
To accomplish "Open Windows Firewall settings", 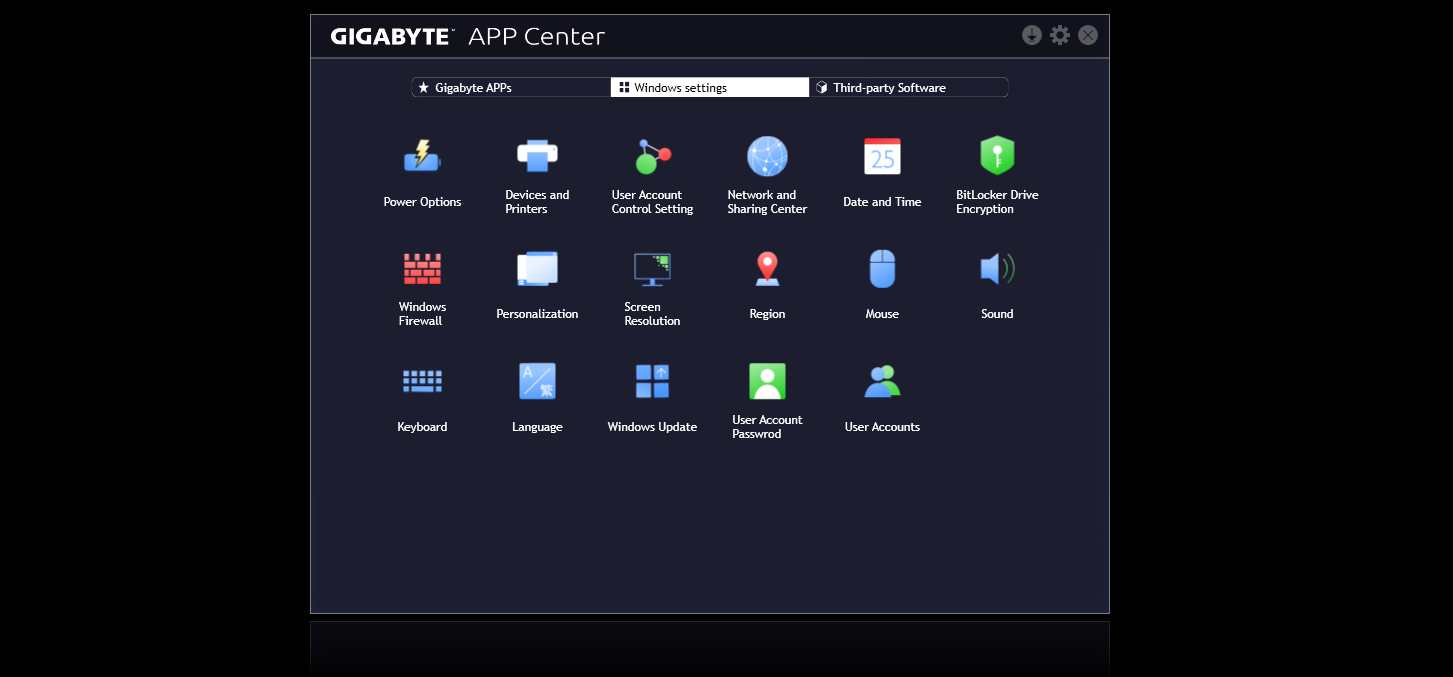I will (x=422, y=269).
